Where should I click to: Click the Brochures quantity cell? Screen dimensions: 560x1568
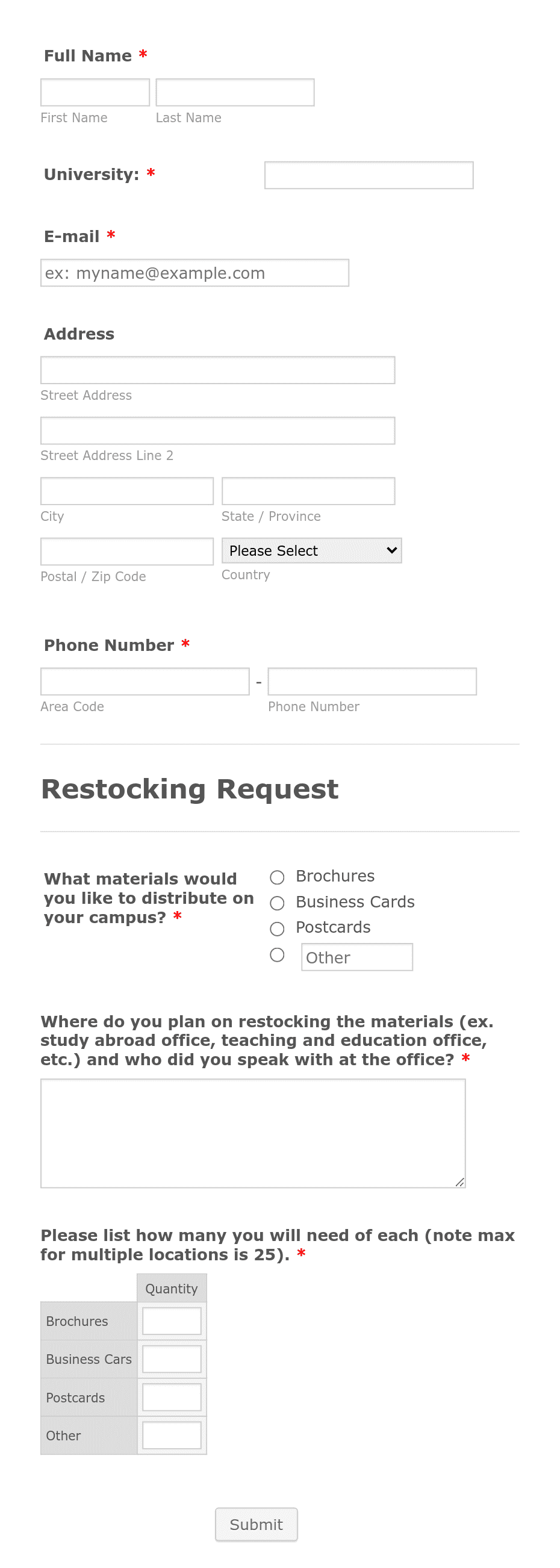[x=172, y=1321]
